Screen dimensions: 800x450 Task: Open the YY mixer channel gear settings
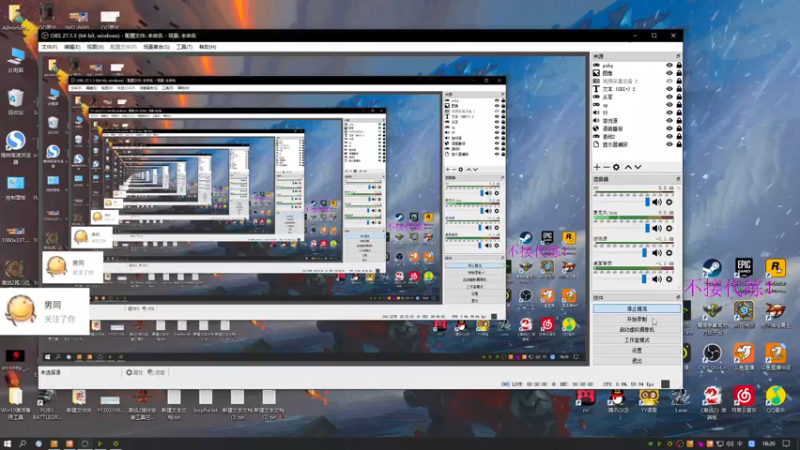click(669, 203)
